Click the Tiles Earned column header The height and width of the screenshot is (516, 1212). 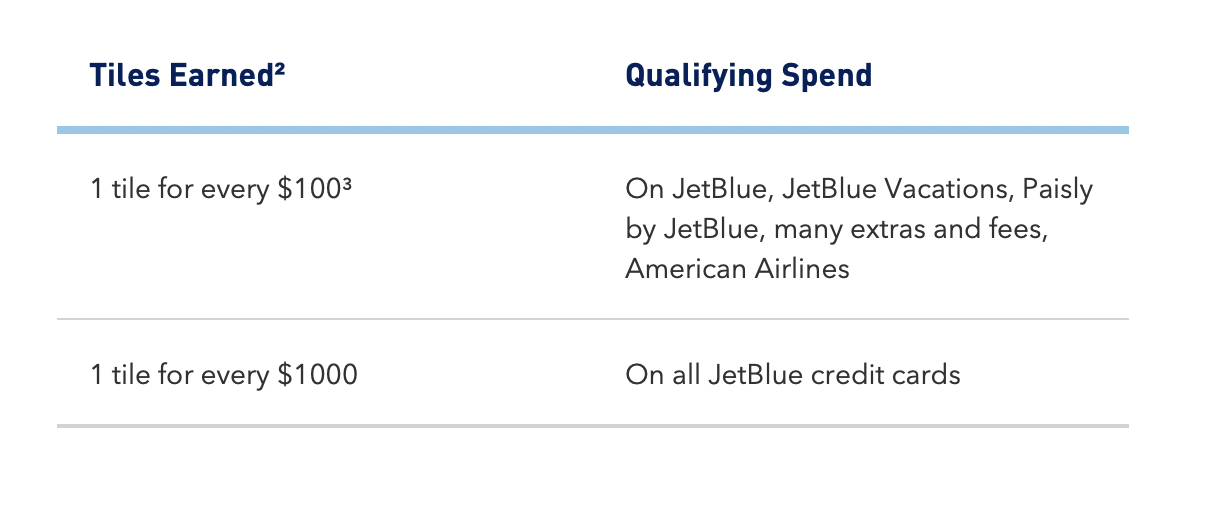pos(188,76)
